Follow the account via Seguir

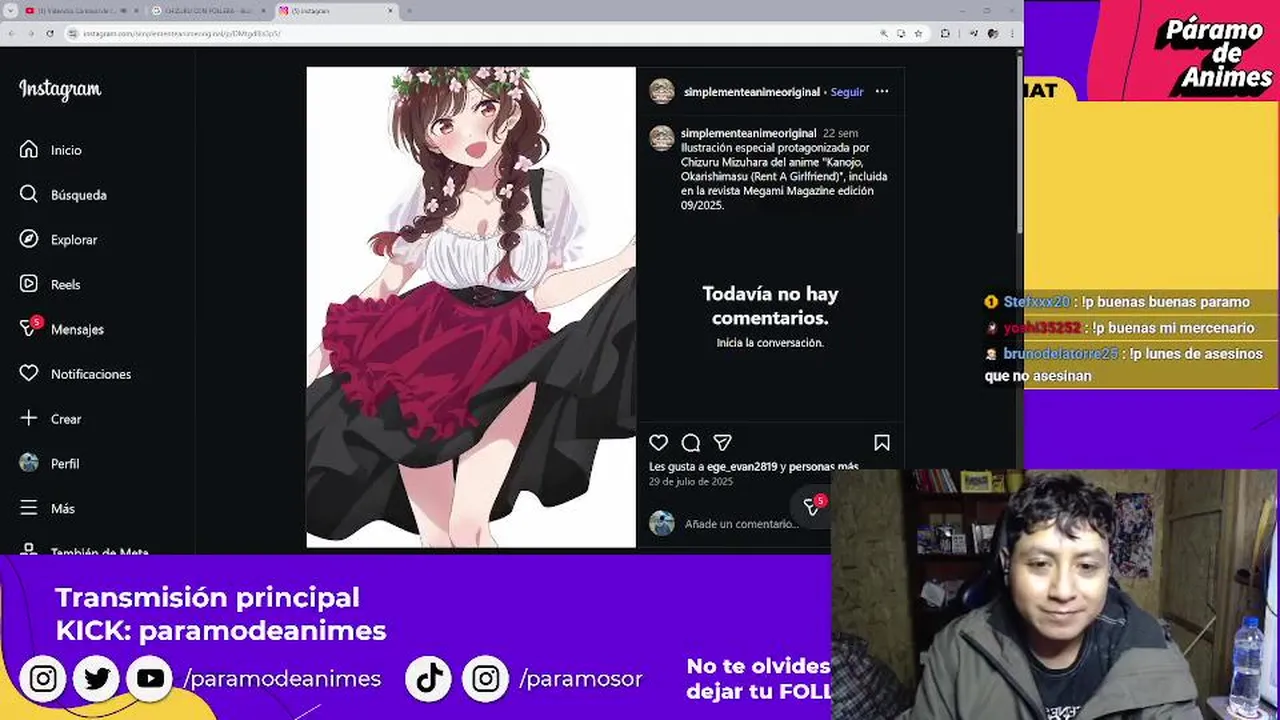click(x=847, y=92)
